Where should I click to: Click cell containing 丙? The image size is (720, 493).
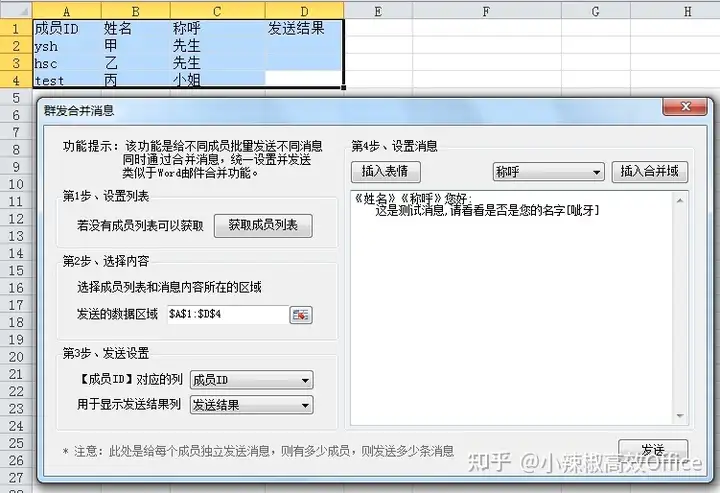tap(136, 80)
